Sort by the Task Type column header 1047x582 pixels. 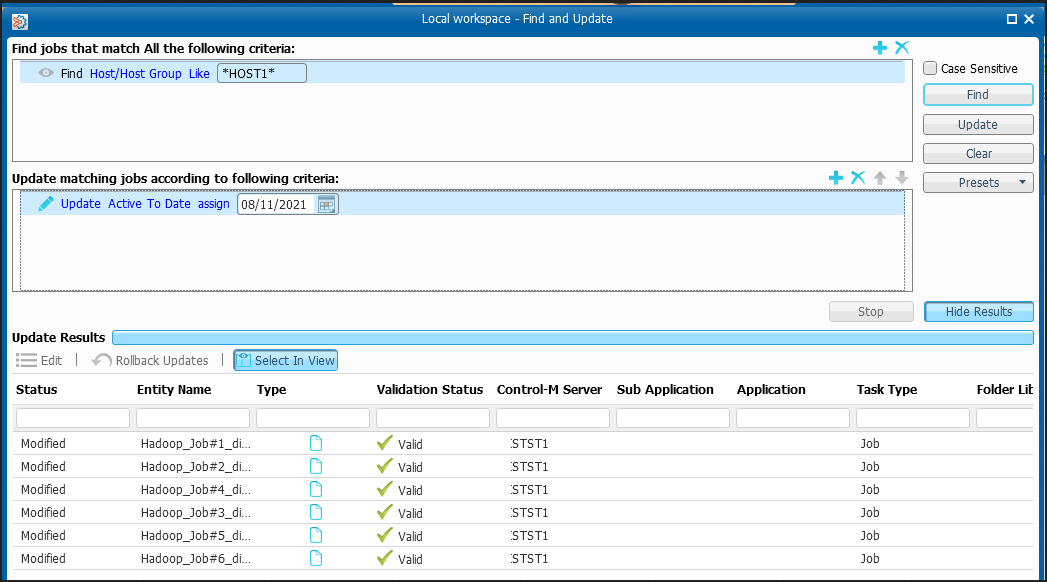pyautogui.click(x=887, y=390)
